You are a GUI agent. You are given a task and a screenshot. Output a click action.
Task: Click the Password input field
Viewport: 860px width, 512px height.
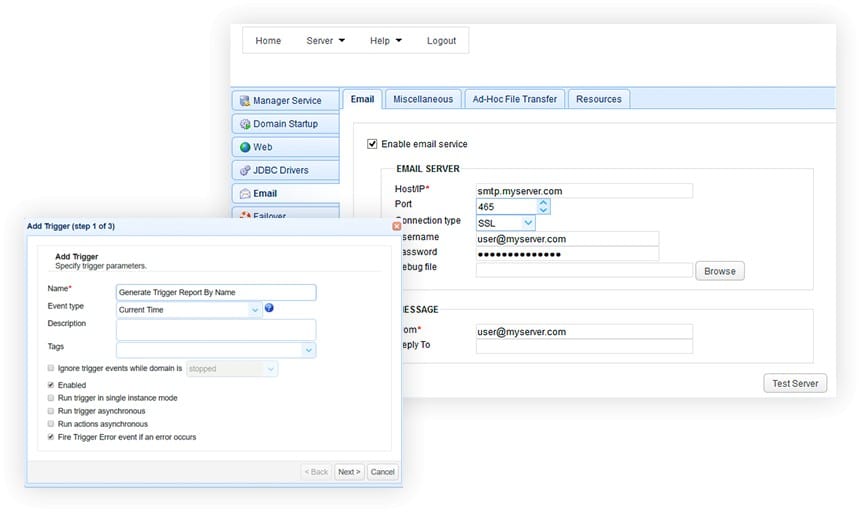pos(567,254)
